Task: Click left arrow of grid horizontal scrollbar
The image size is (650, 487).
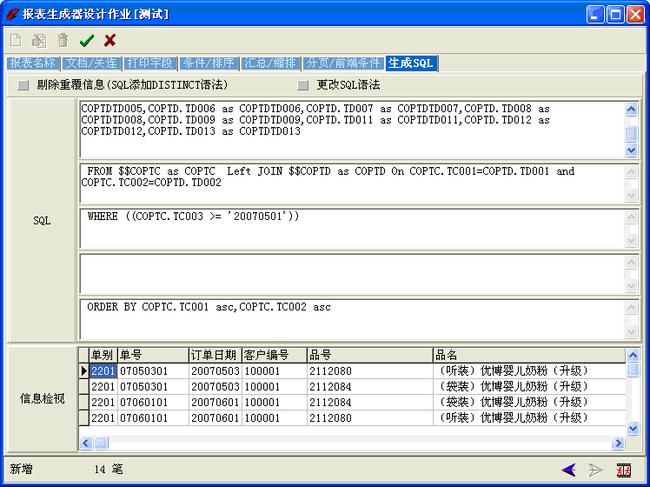Action: coord(86,443)
